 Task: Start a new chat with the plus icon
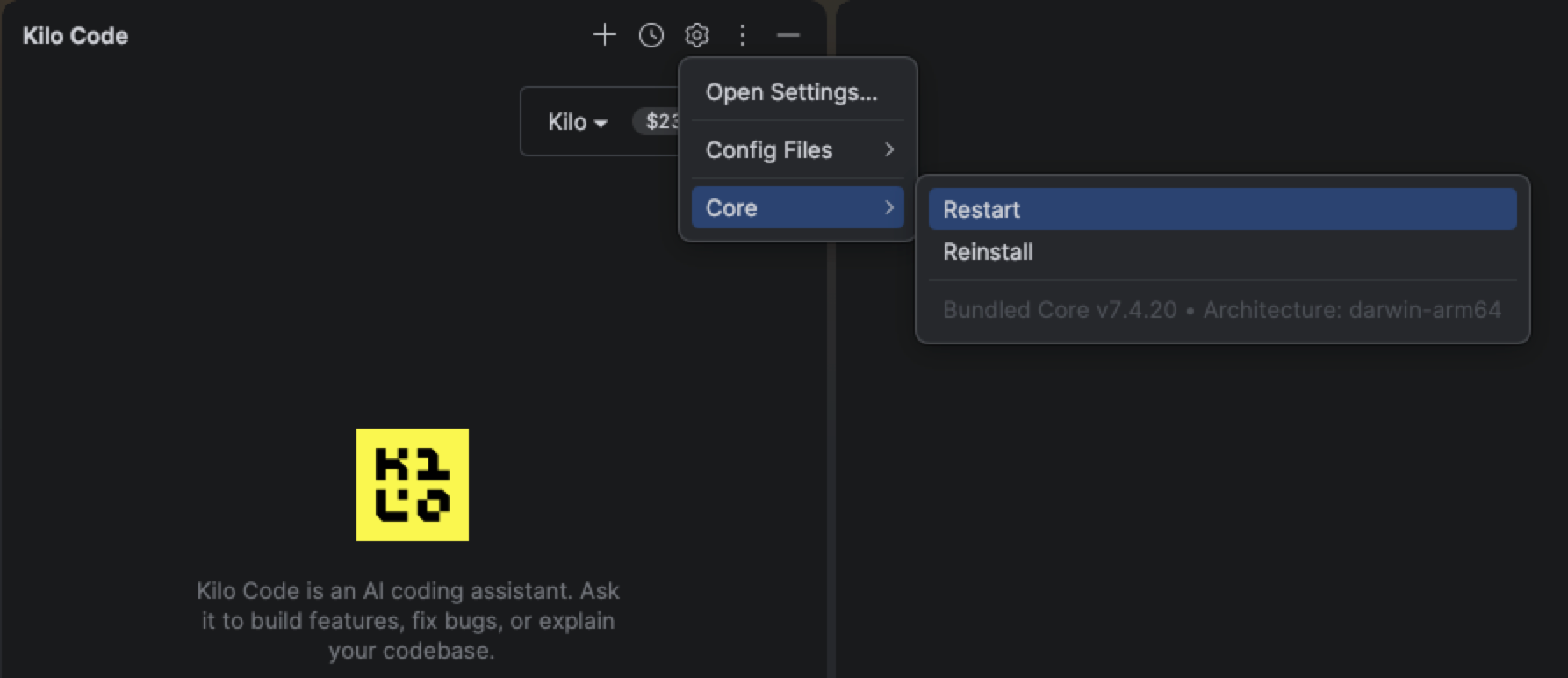604,35
